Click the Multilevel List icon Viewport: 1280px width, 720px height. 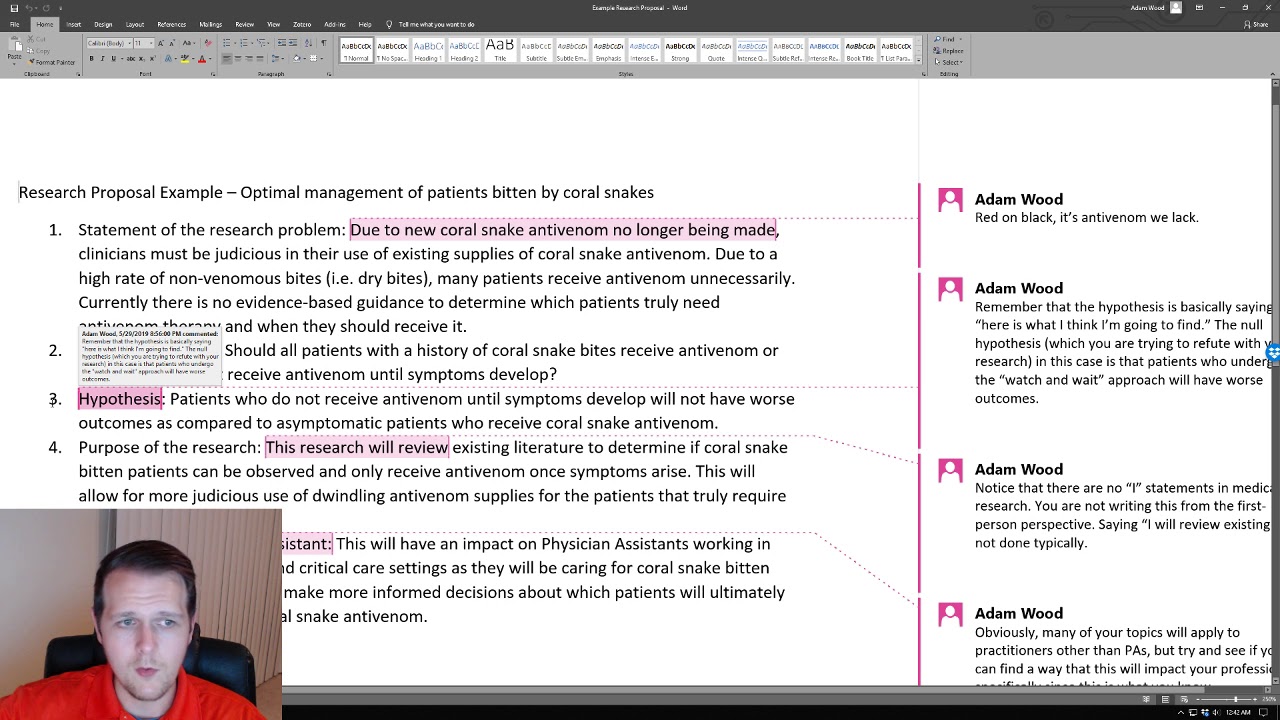(262, 43)
